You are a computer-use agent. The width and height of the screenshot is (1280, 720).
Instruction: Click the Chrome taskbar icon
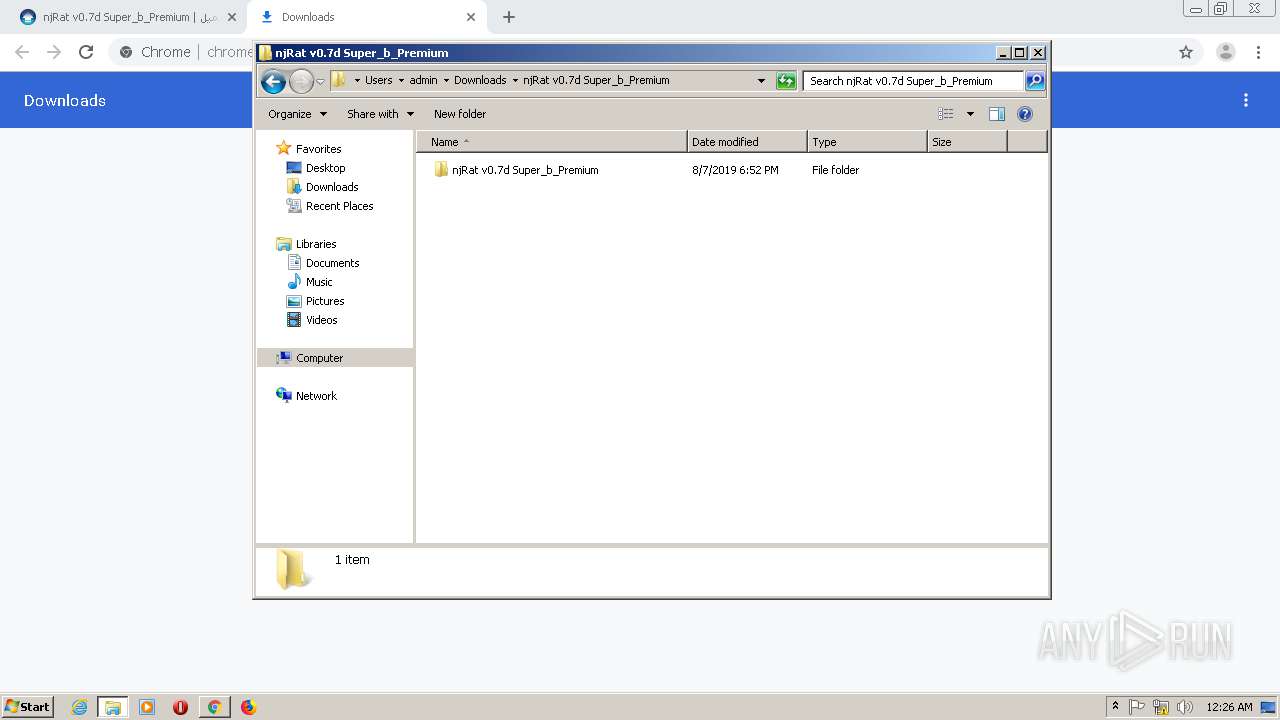[x=214, y=707]
